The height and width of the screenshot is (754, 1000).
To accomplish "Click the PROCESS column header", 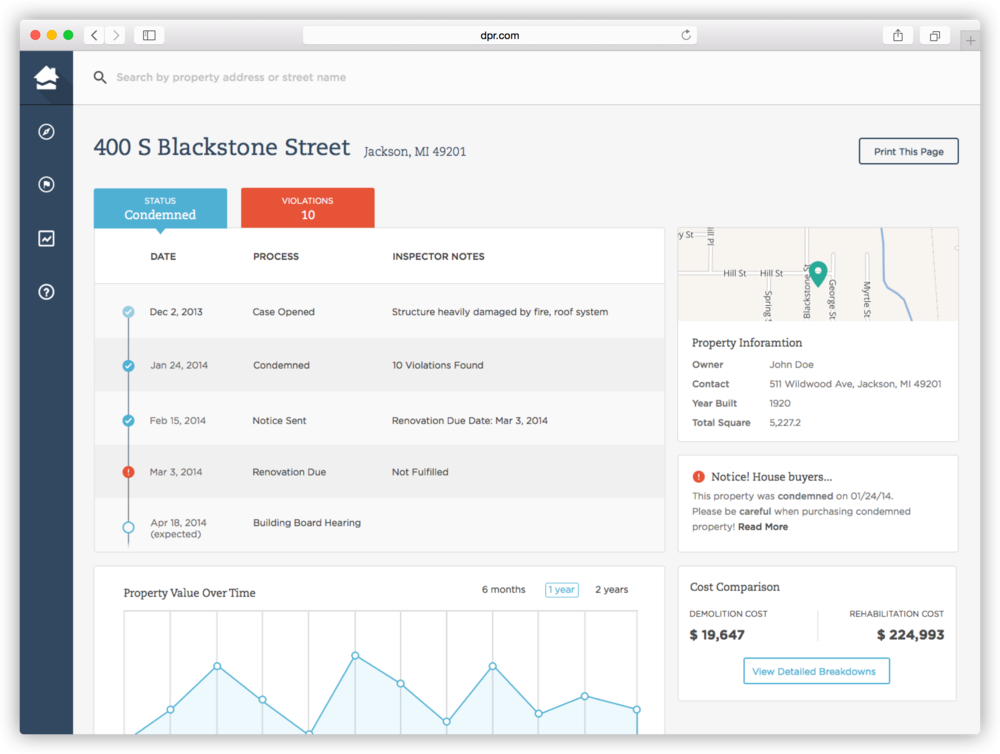I will point(276,256).
